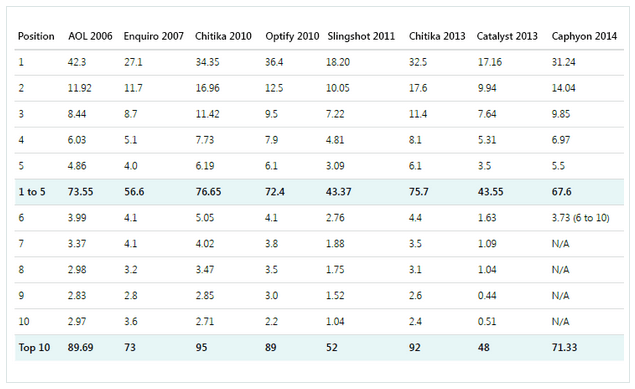Click the Chitika 2013 header
Image resolution: width=635 pixels, height=389 pixels.
[437, 36]
